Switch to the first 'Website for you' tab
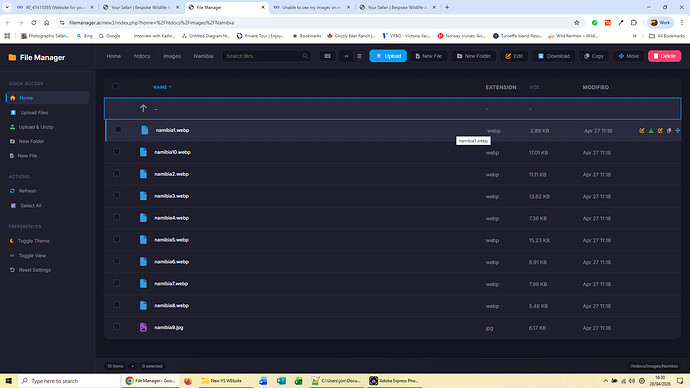The height and width of the screenshot is (388, 690). coord(54,7)
